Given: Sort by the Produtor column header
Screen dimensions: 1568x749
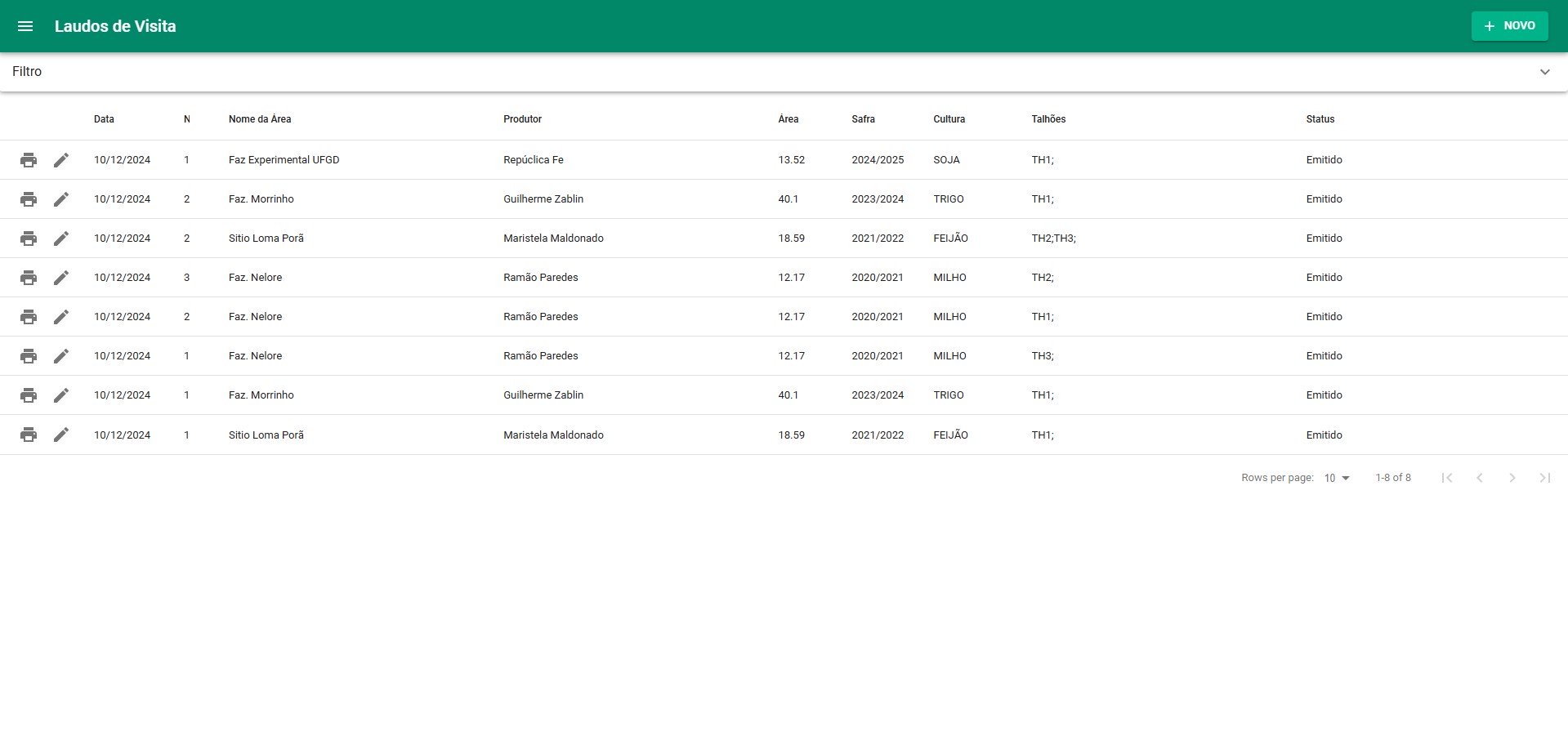Looking at the screenshot, I should click(x=522, y=119).
